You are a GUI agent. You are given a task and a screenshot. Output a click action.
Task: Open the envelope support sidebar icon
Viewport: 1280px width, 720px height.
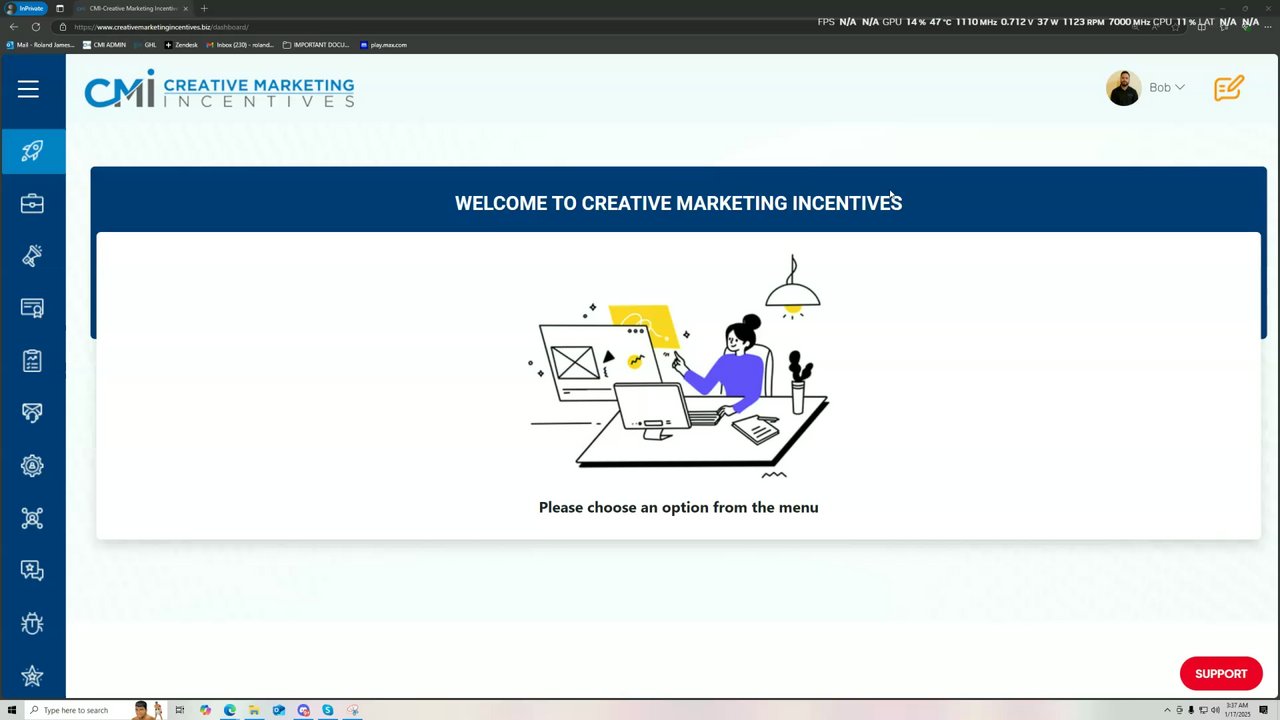click(32, 413)
